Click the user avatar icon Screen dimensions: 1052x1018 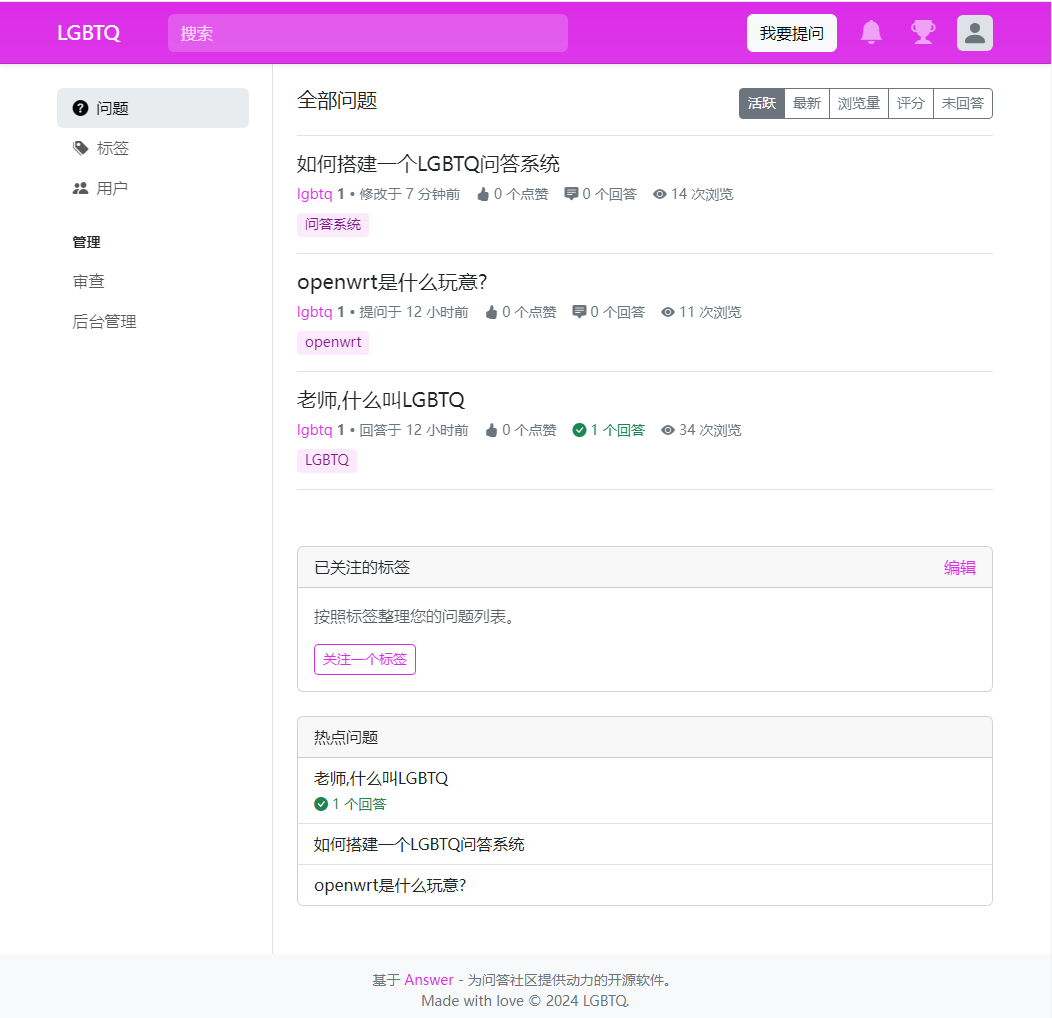click(x=974, y=33)
